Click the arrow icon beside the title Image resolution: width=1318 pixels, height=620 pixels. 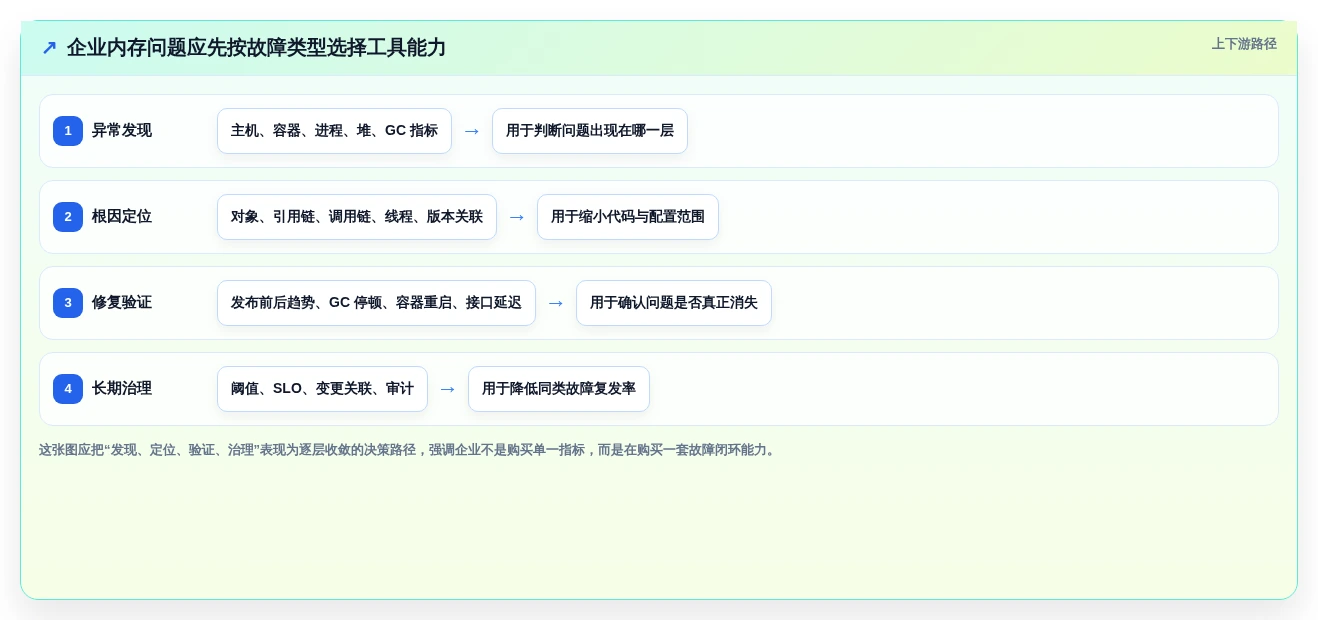49,48
